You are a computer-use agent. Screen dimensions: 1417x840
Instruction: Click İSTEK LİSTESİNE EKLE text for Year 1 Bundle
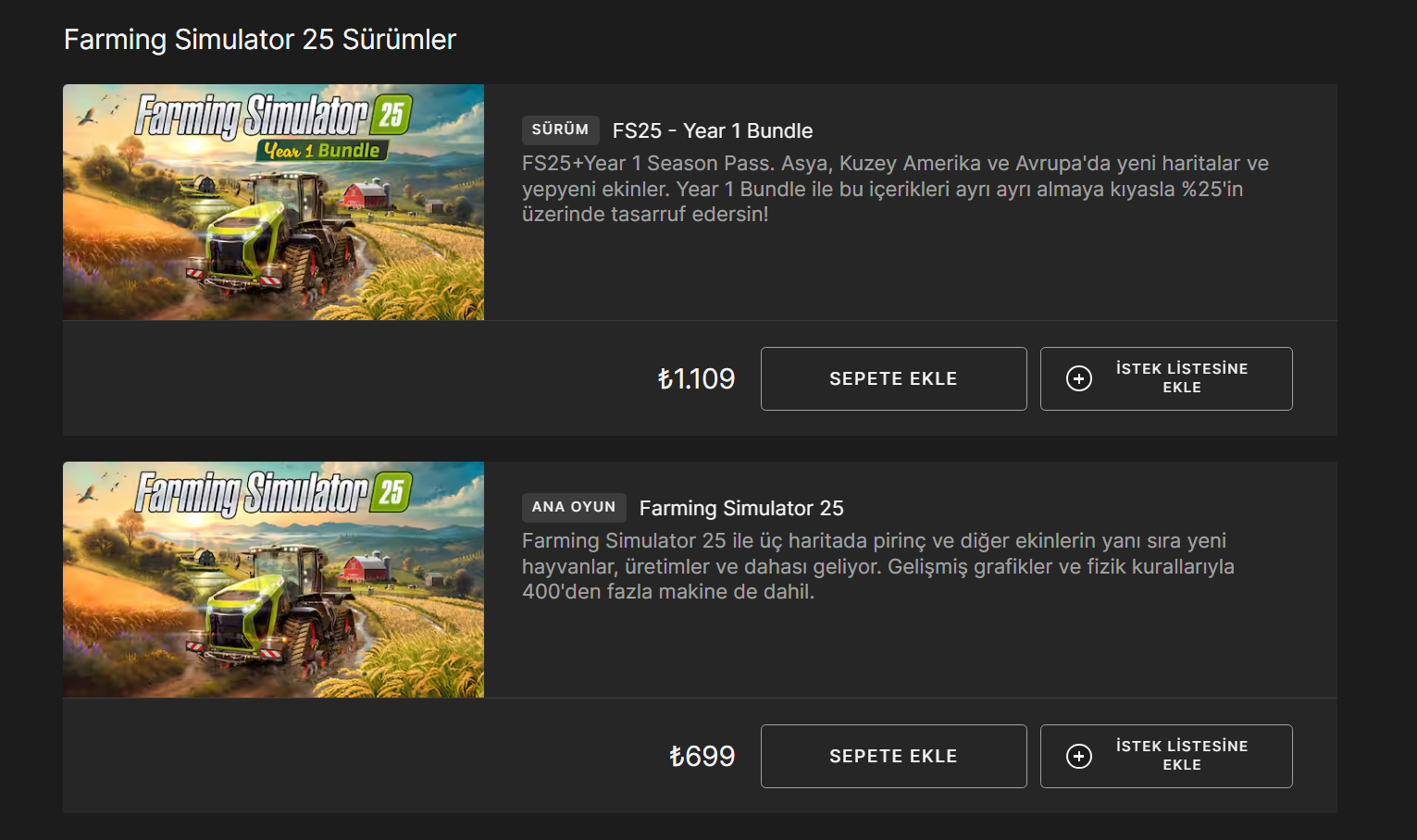click(1182, 378)
